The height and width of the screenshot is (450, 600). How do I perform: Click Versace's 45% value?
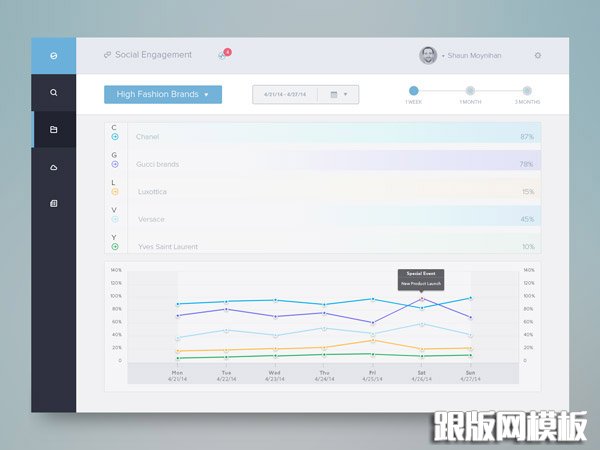pos(527,219)
